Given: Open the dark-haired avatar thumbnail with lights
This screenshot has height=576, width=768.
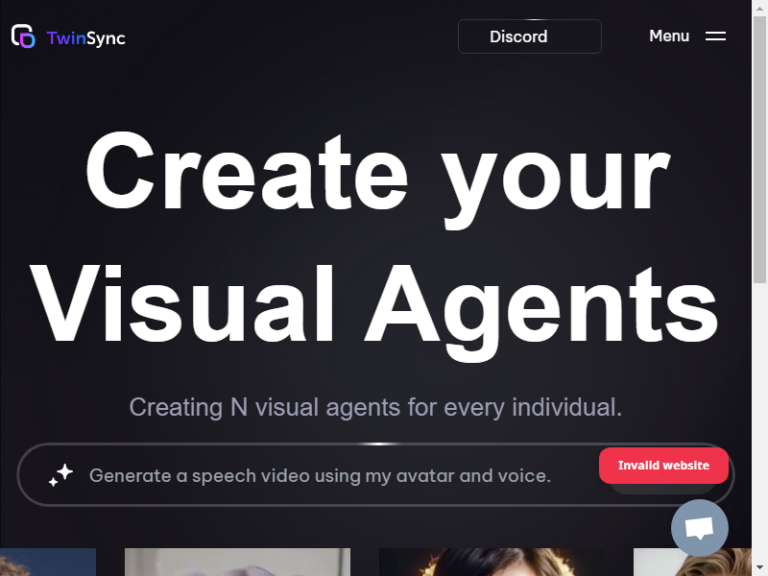Looking at the screenshot, I should point(492,562).
